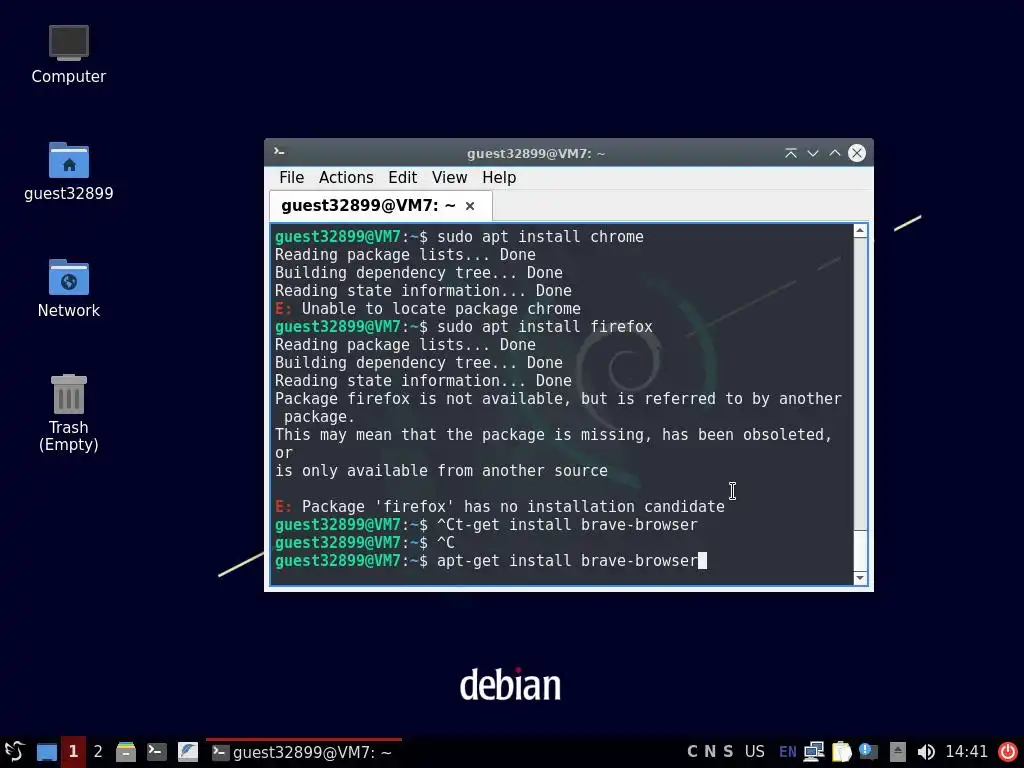
Task: Launch the file manager from the taskbar
Action: pyautogui.click(x=126, y=752)
